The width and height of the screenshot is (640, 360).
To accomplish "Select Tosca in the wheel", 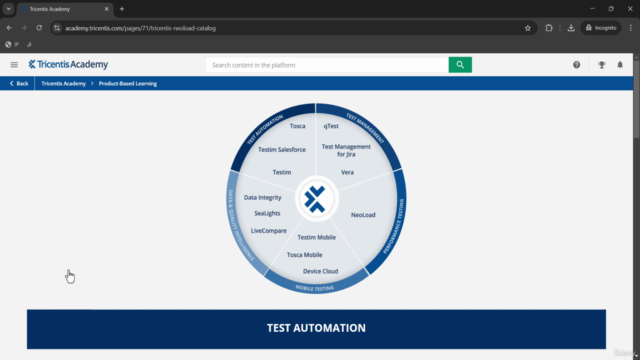I will (298, 126).
